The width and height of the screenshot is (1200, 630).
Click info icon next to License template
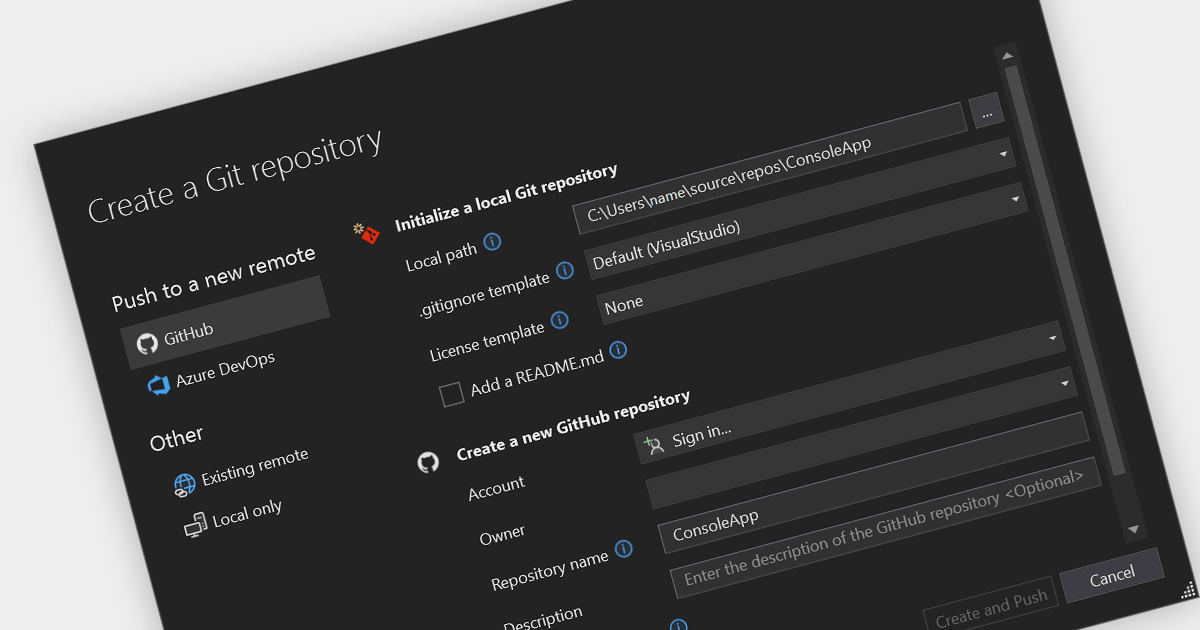(559, 320)
